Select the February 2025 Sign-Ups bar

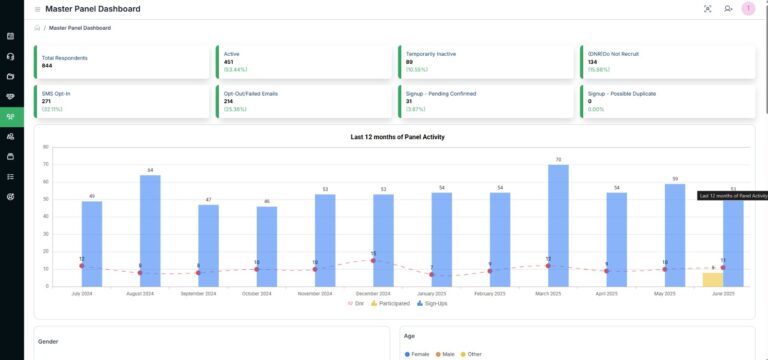click(x=500, y=240)
